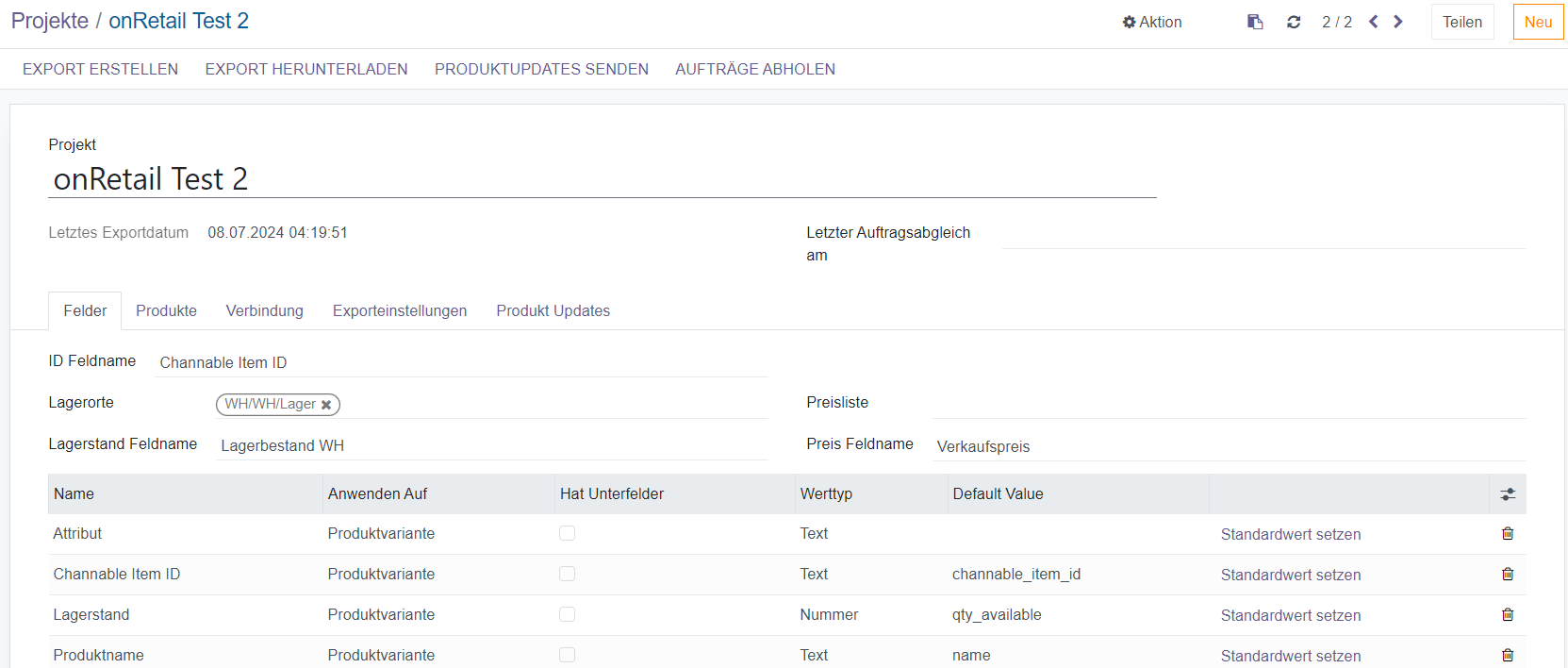1568x668 pixels.
Task: Toggle Hat Unterfelder for Attribut
Action: (x=567, y=534)
